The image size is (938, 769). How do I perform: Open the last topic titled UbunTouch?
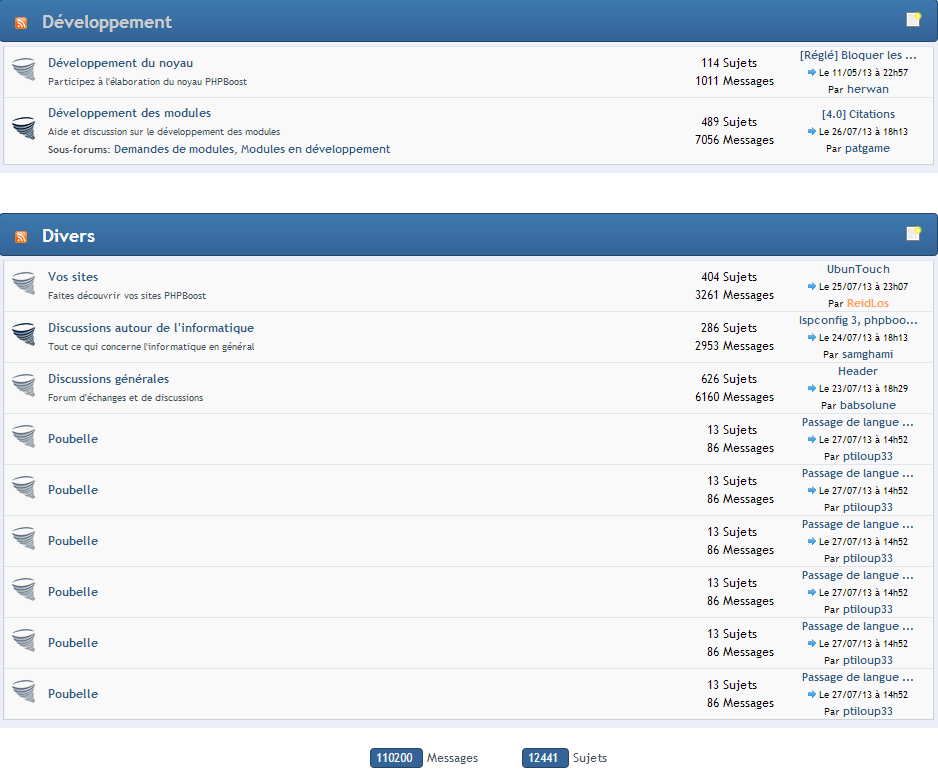click(858, 269)
